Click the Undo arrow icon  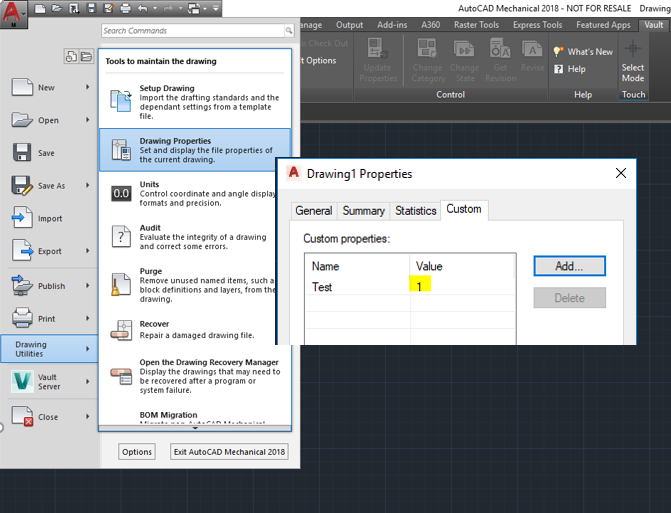point(143,8)
